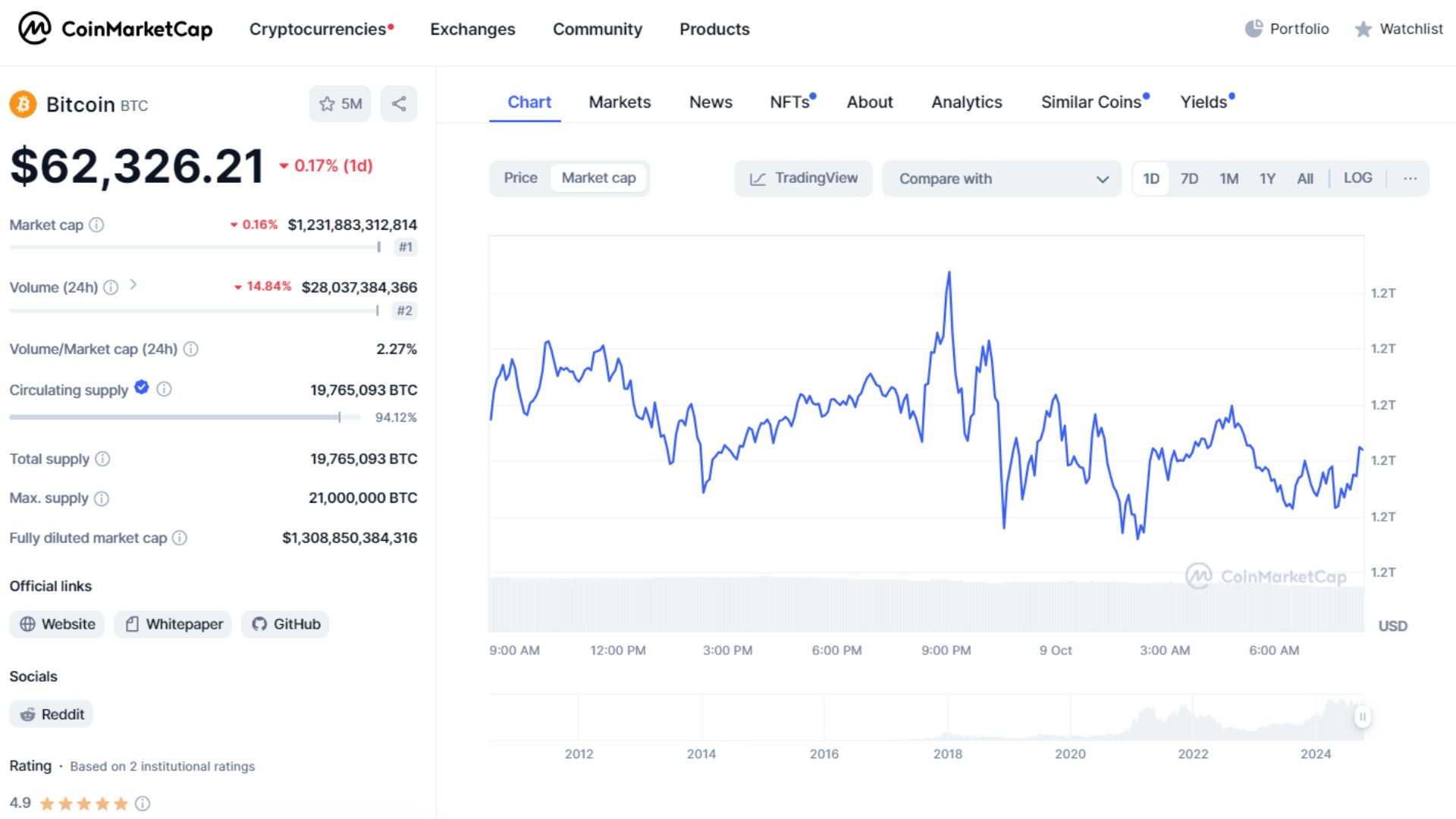Open the Cryptocurrencies menu
Viewport: 1456px width, 819px height.
pos(318,29)
